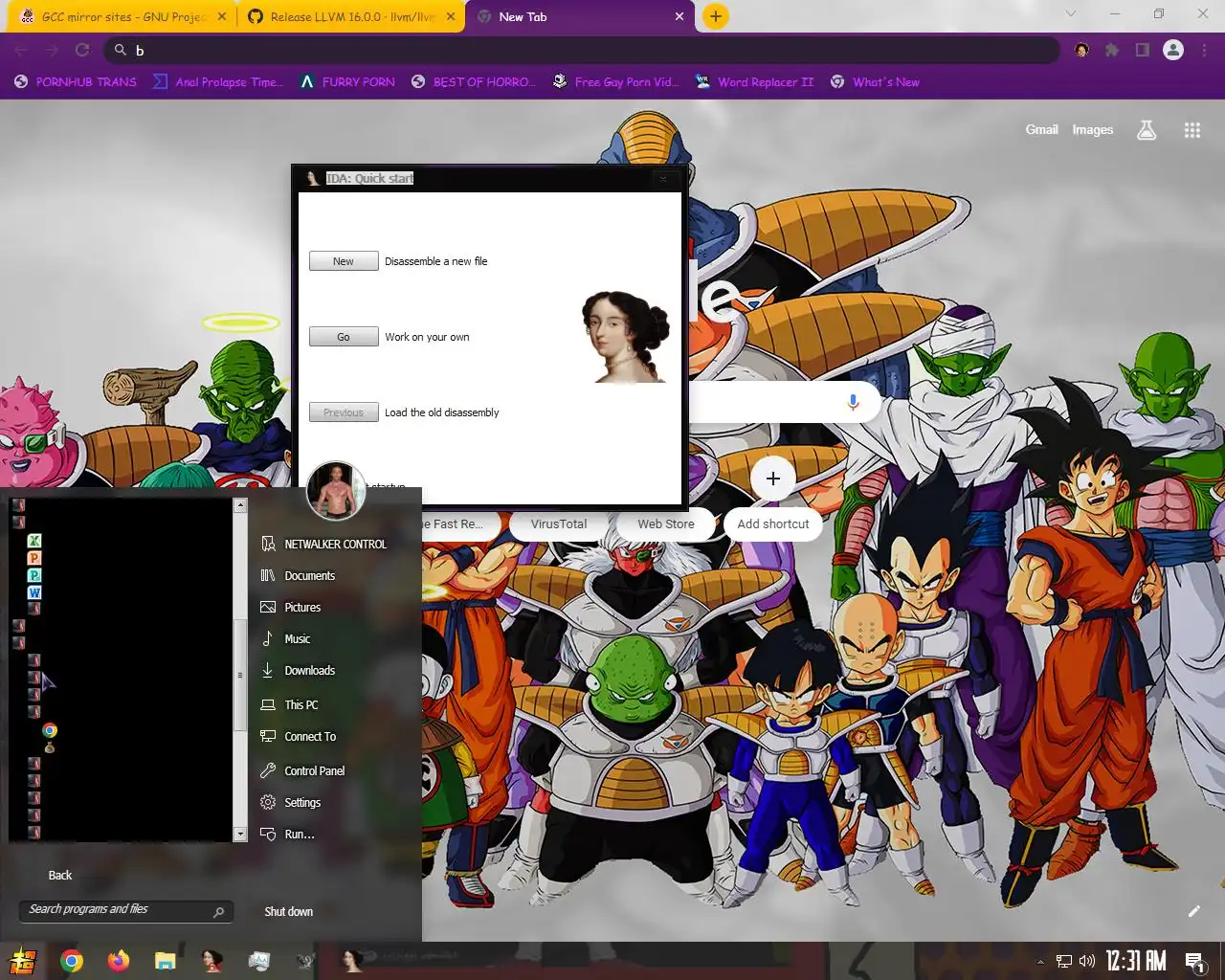
Task: Click Shut down in the Start menu
Action: (x=288, y=911)
